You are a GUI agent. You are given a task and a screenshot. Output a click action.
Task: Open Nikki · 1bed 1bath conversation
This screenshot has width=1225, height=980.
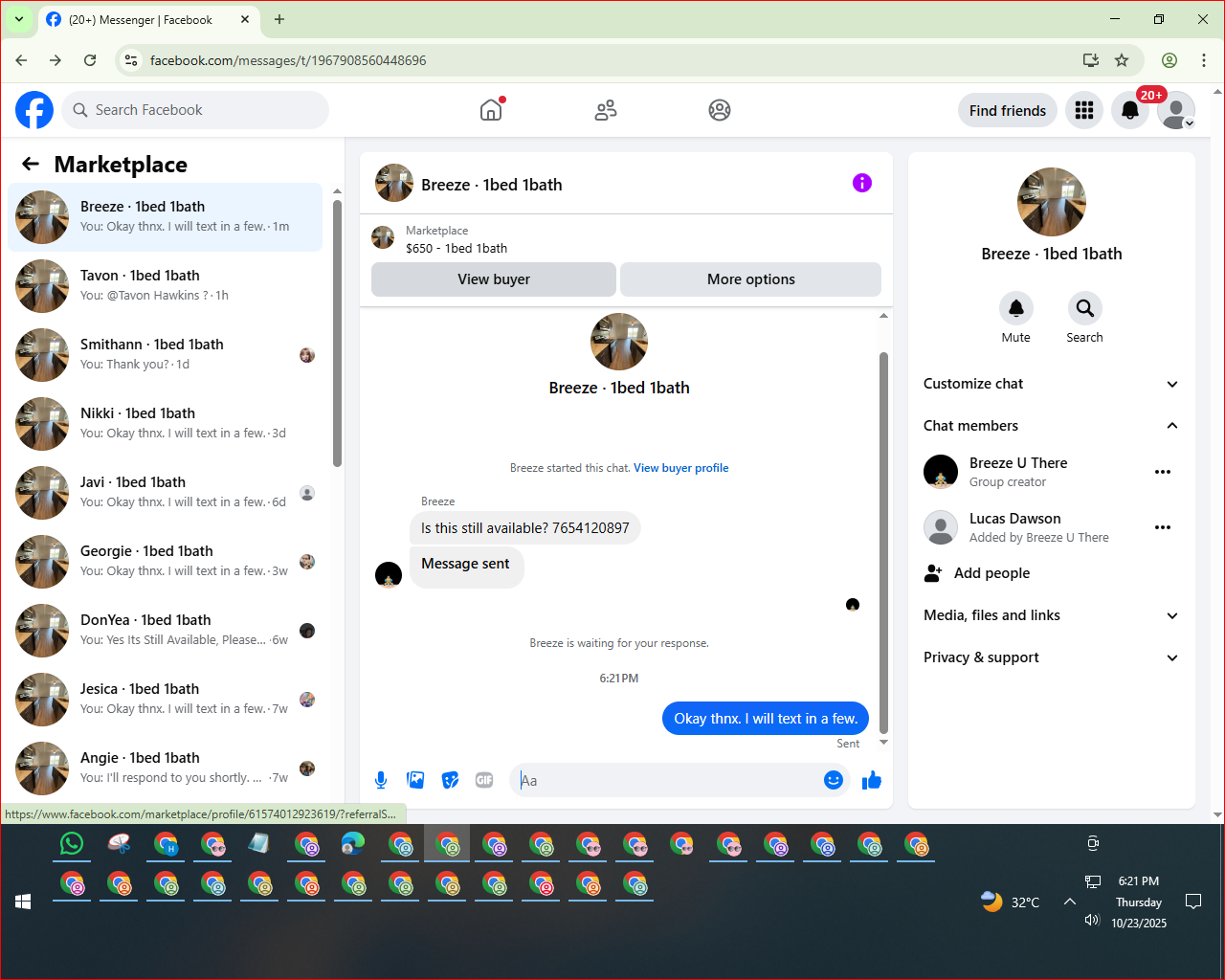[x=165, y=424]
